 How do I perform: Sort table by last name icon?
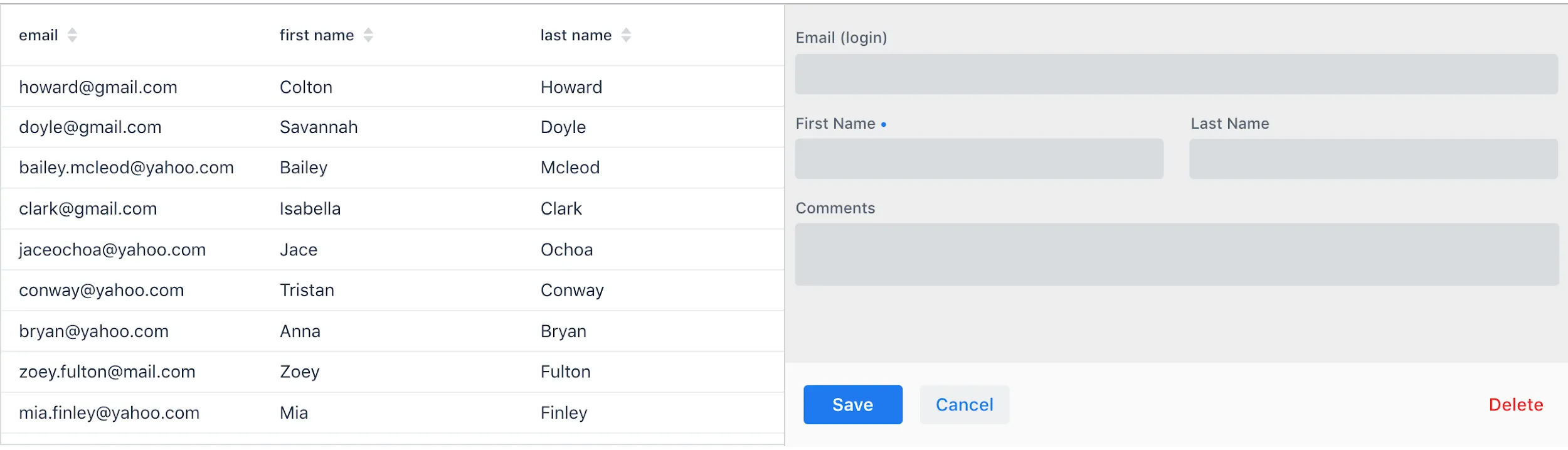click(625, 35)
